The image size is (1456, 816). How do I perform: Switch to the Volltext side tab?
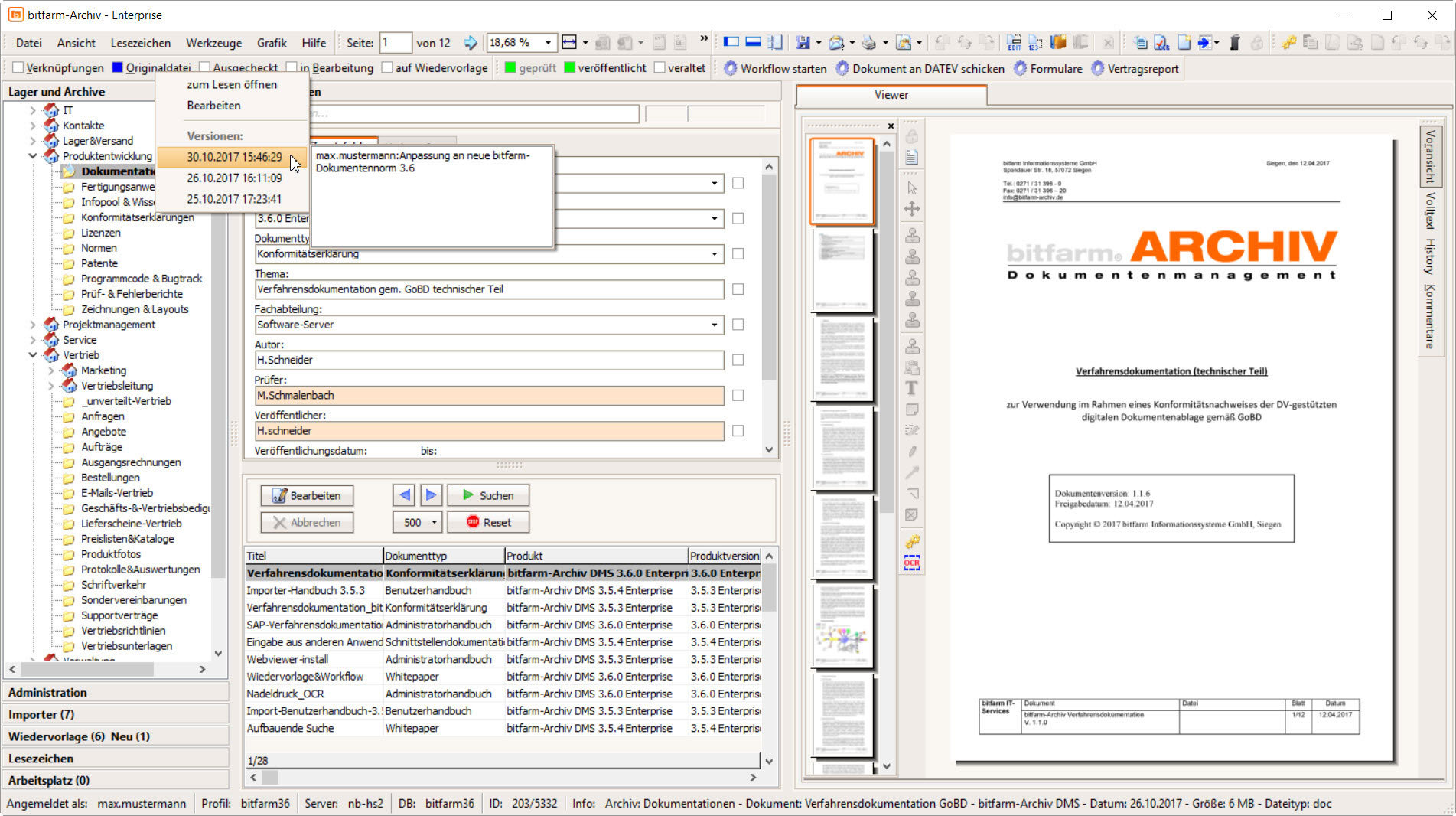1429,211
